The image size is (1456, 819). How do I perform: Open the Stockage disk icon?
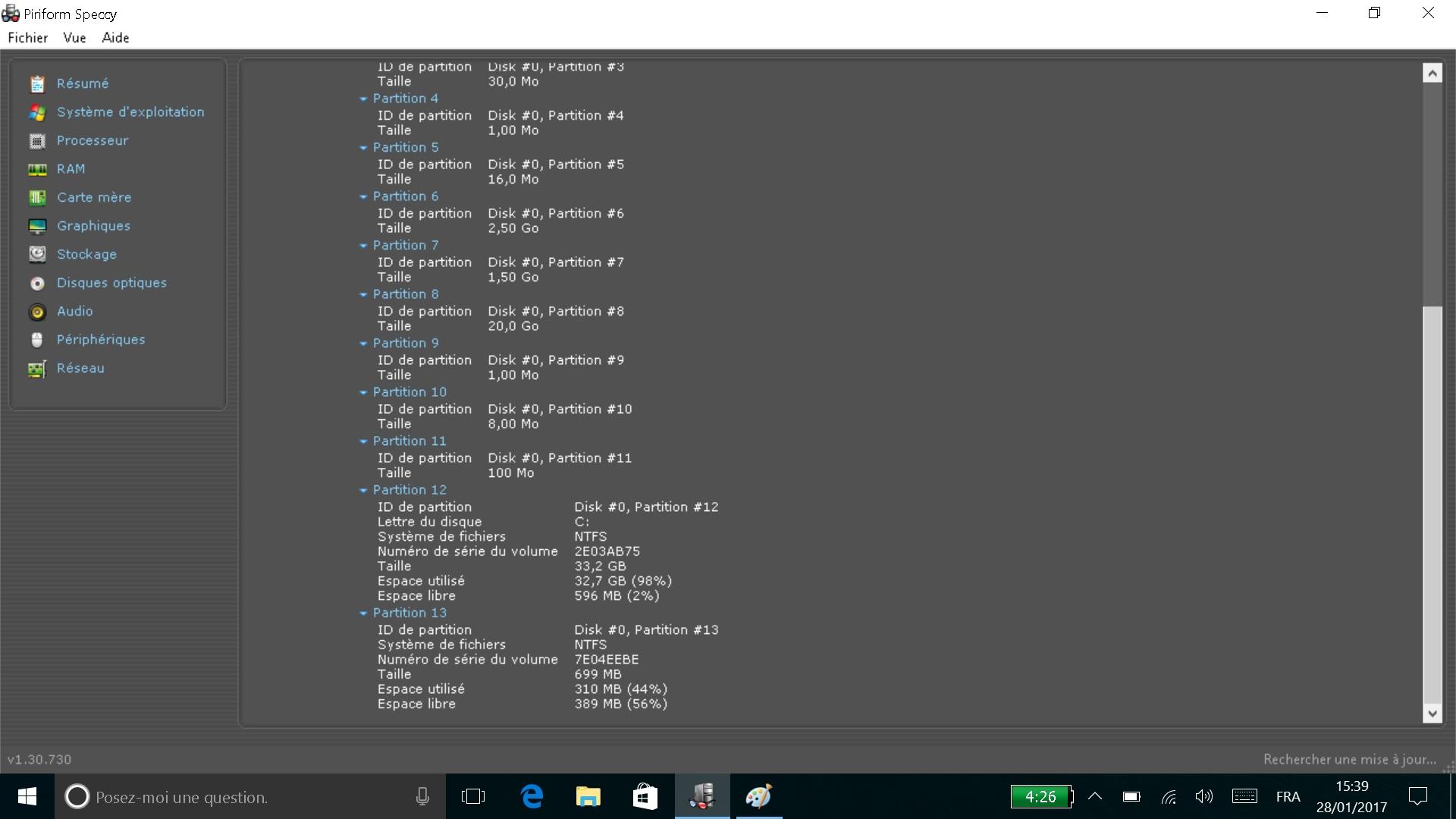point(37,255)
